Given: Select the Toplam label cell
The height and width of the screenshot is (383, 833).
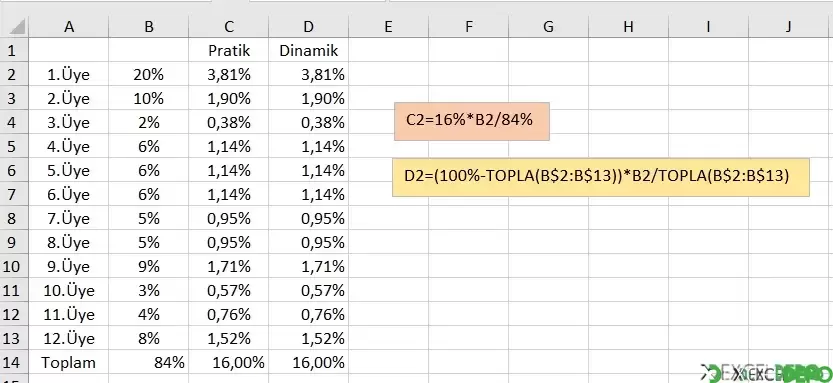Looking at the screenshot, I should [x=69, y=363].
